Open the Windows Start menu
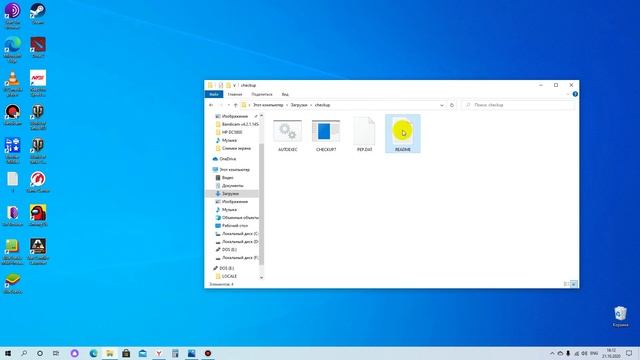This screenshot has width=640, height=360. point(8,353)
